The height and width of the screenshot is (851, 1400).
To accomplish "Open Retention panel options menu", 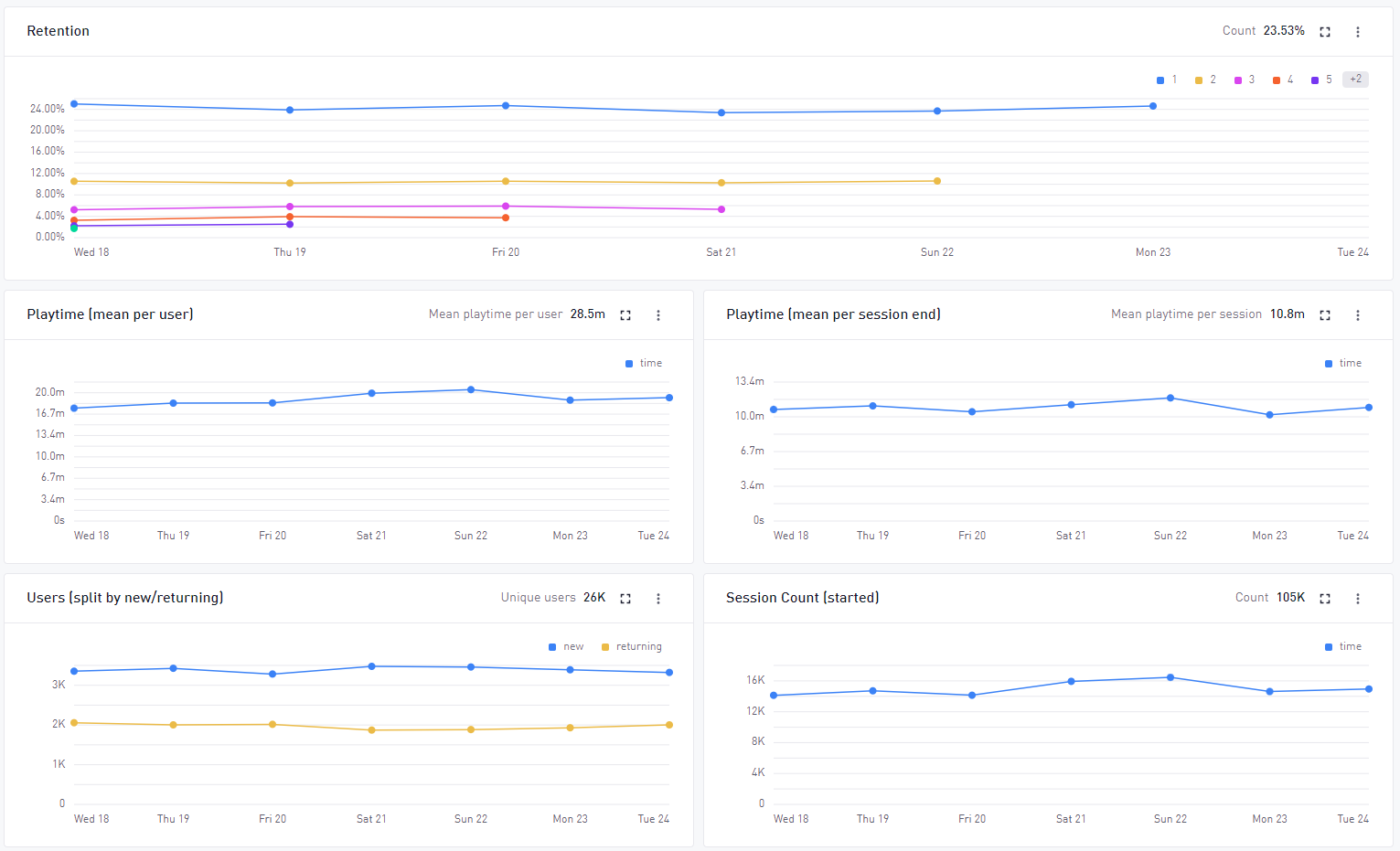I will coord(1358,32).
